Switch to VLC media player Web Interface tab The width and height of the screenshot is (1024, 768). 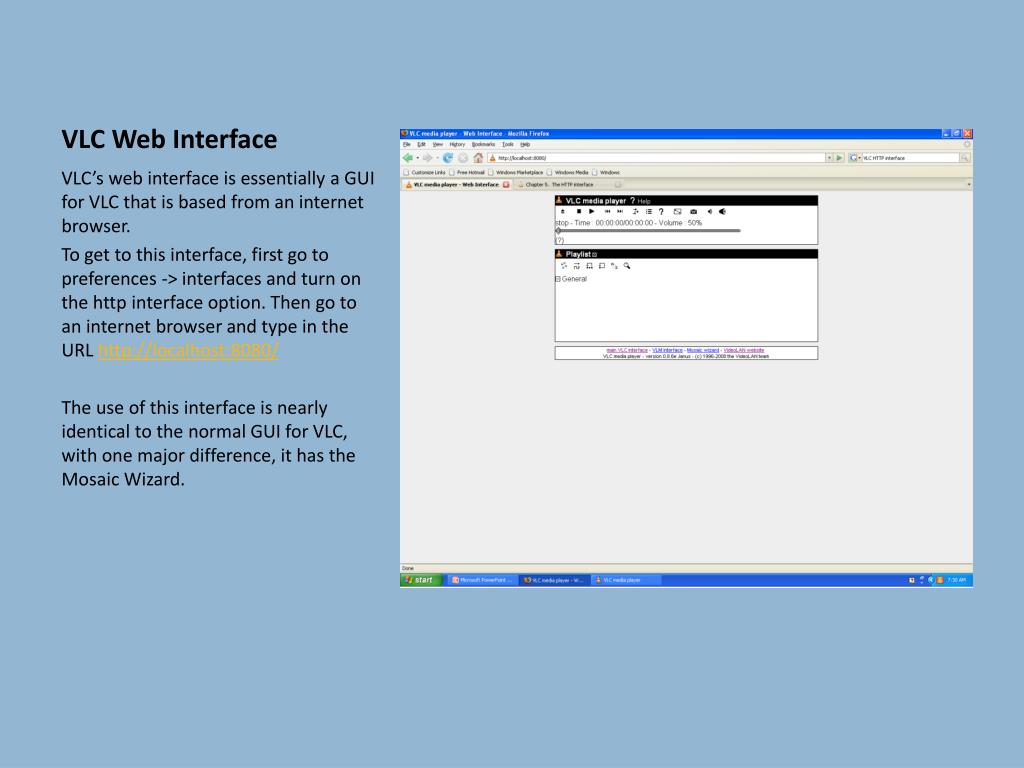click(455, 185)
